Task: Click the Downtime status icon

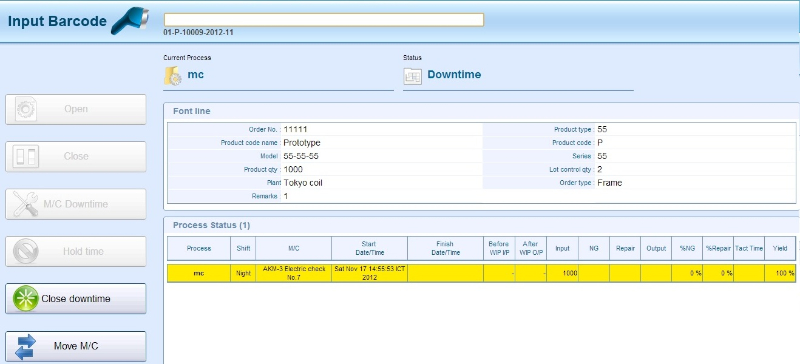Action: (x=412, y=76)
